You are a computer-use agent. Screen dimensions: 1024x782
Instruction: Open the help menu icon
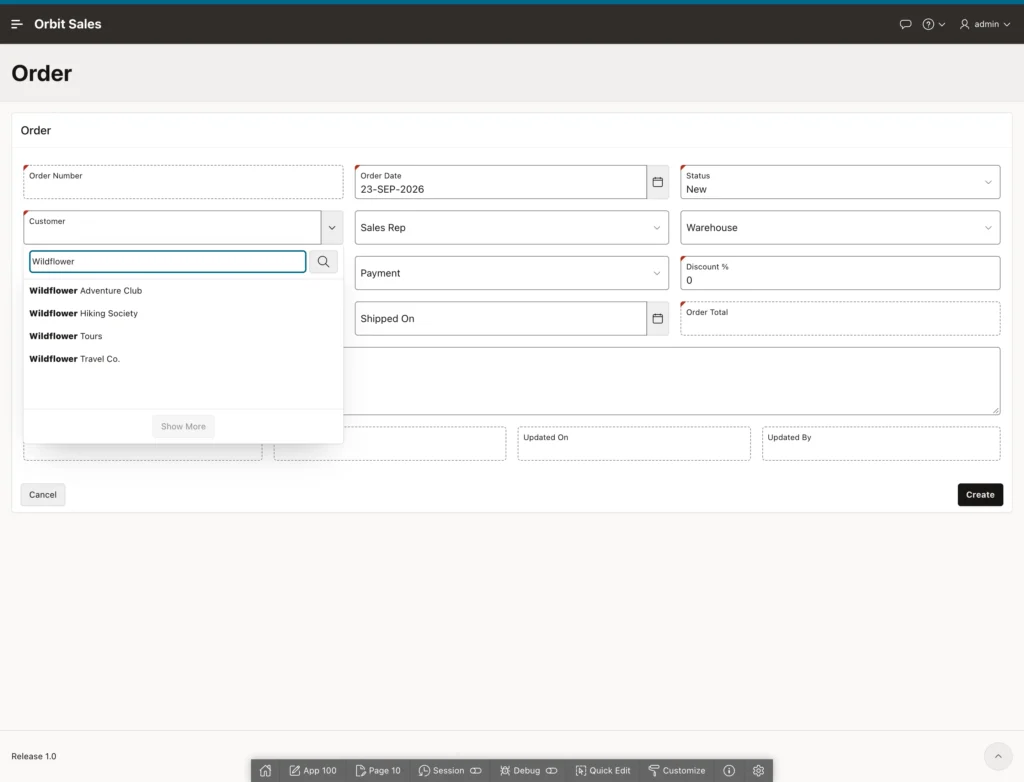933,24
